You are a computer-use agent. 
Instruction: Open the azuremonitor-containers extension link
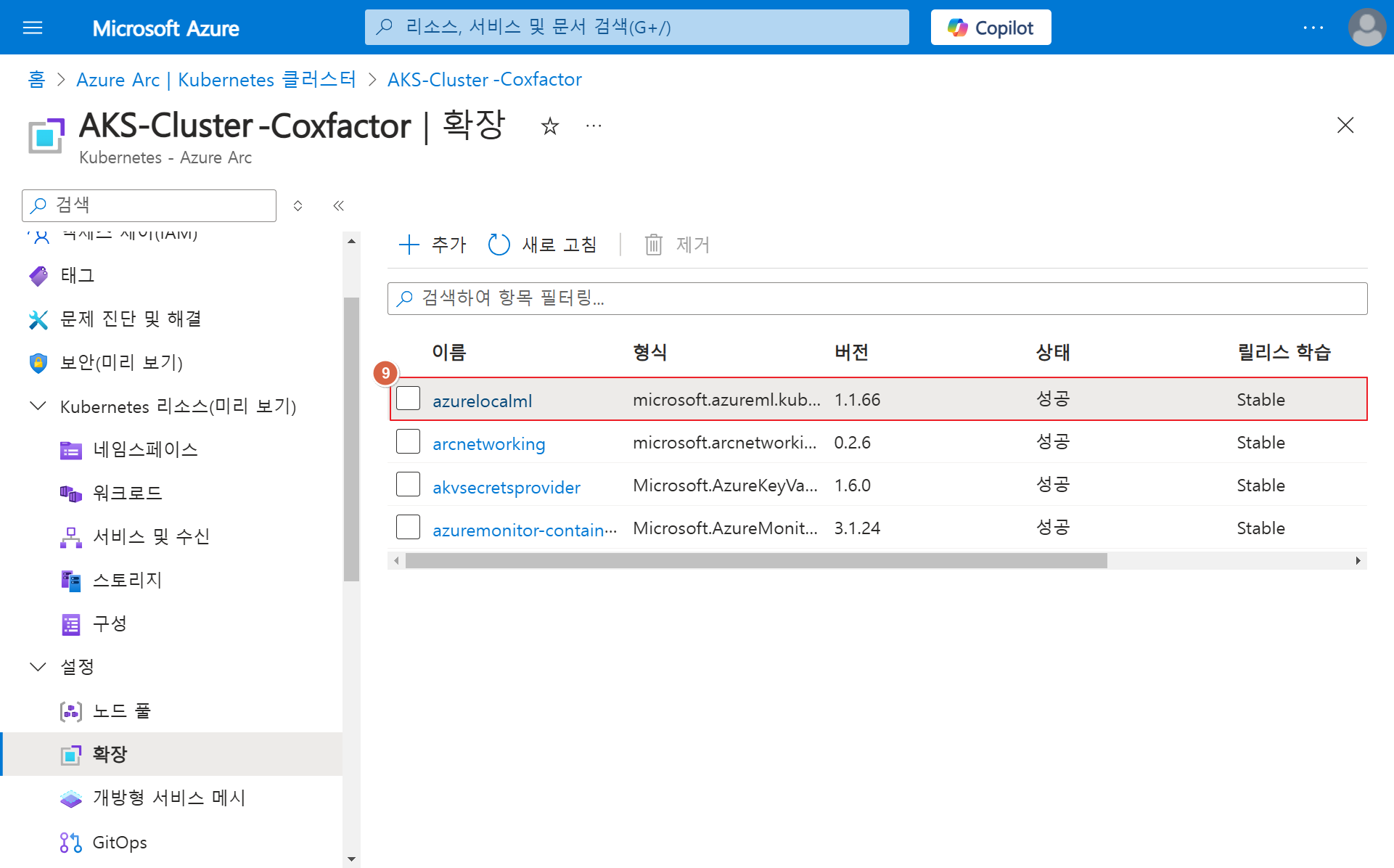[x=524, y=530]
